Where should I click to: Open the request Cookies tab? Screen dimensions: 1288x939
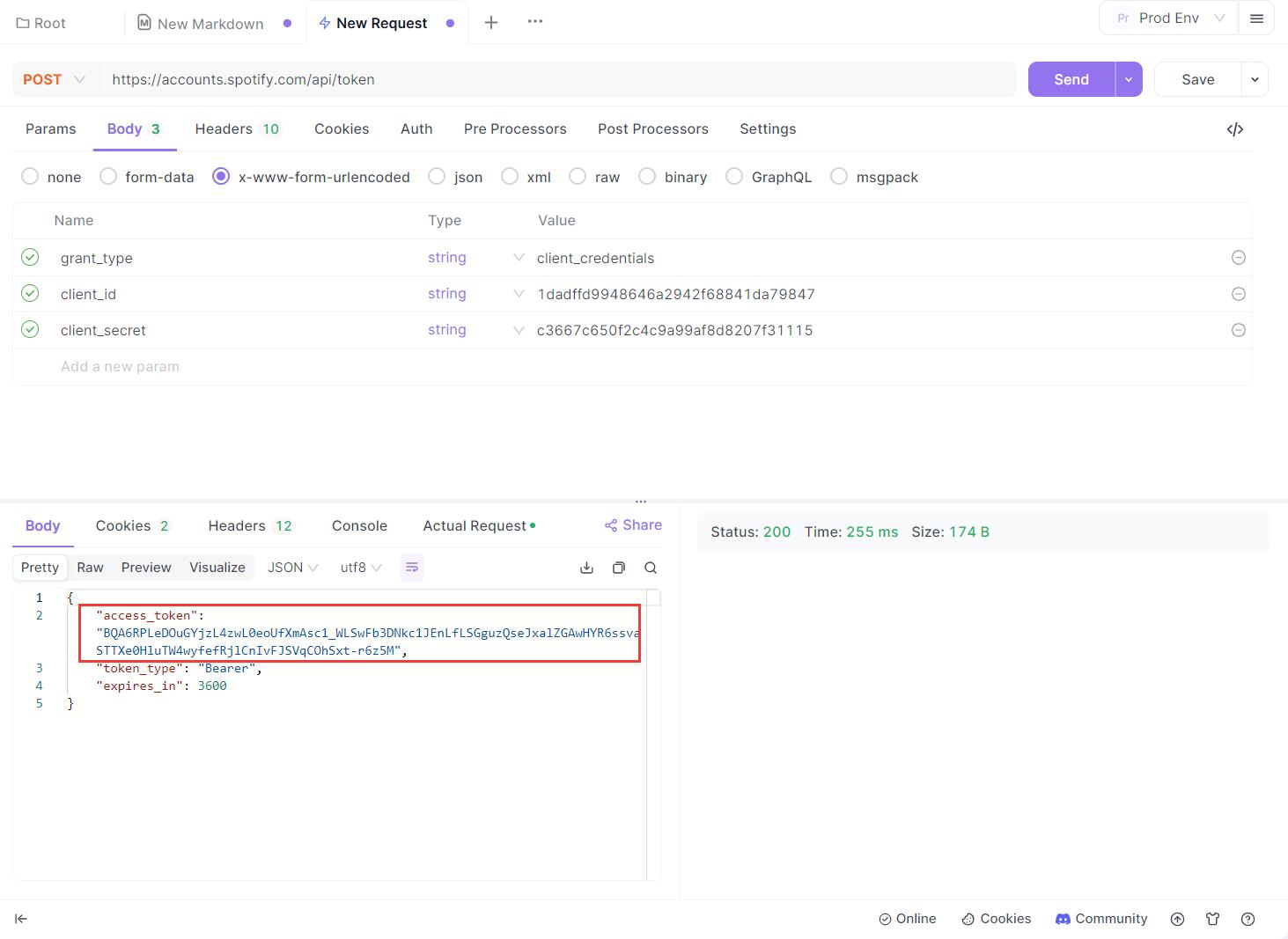click(342, 129)
